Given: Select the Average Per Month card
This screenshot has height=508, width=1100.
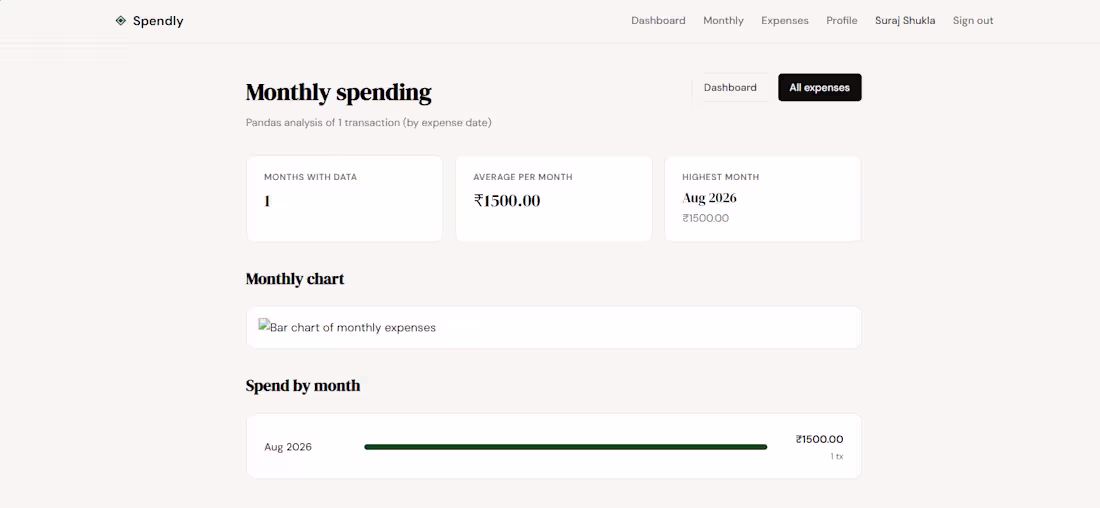Looking at the screenshot, I should tap(554, 199).
